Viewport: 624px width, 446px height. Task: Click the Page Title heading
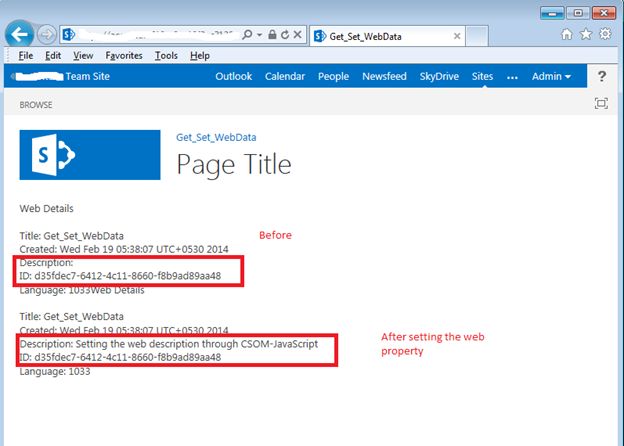(x=234, y=164)
